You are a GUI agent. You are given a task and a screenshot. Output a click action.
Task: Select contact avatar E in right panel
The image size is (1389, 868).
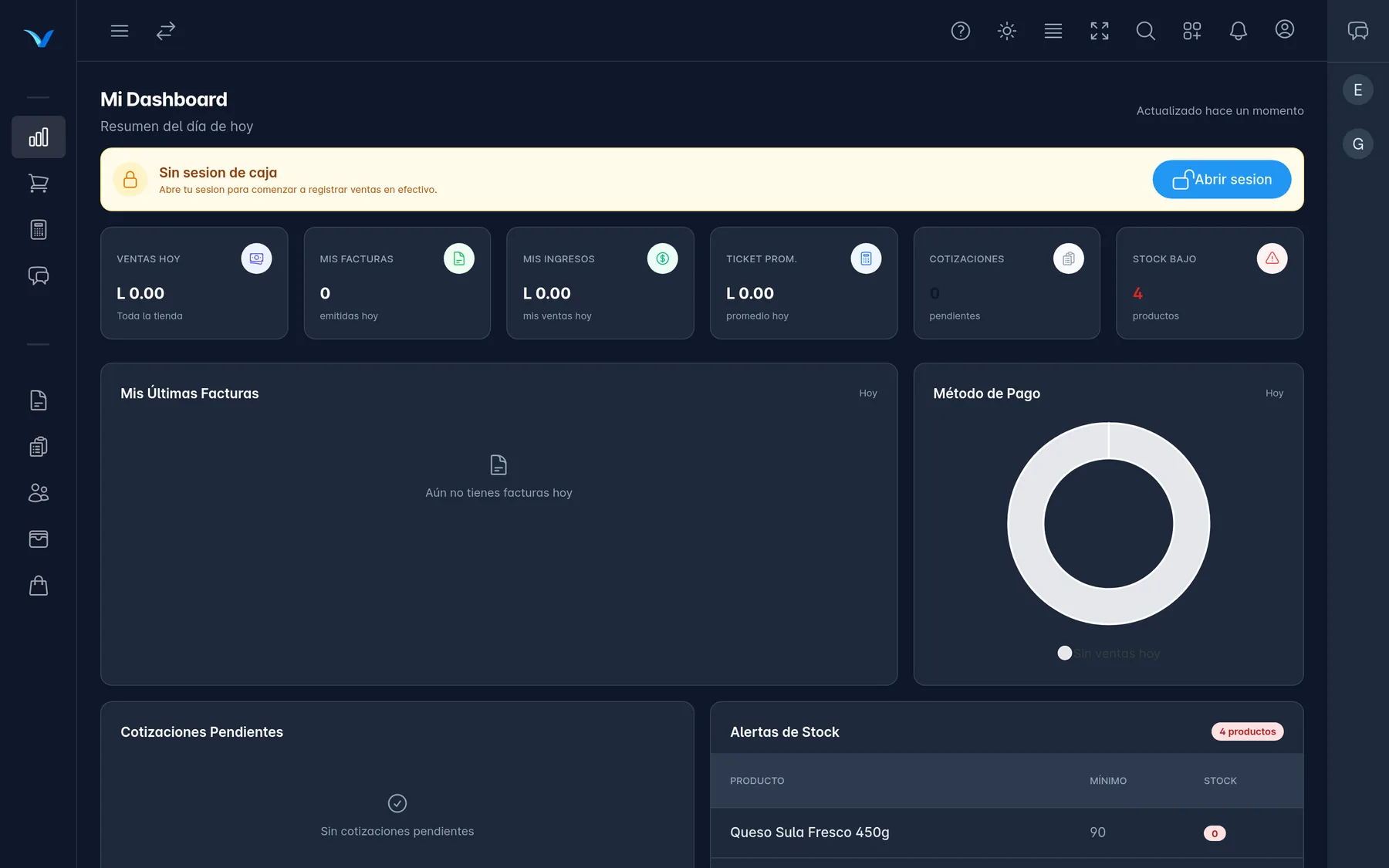pyautogui.click(x=1358, y=90)
